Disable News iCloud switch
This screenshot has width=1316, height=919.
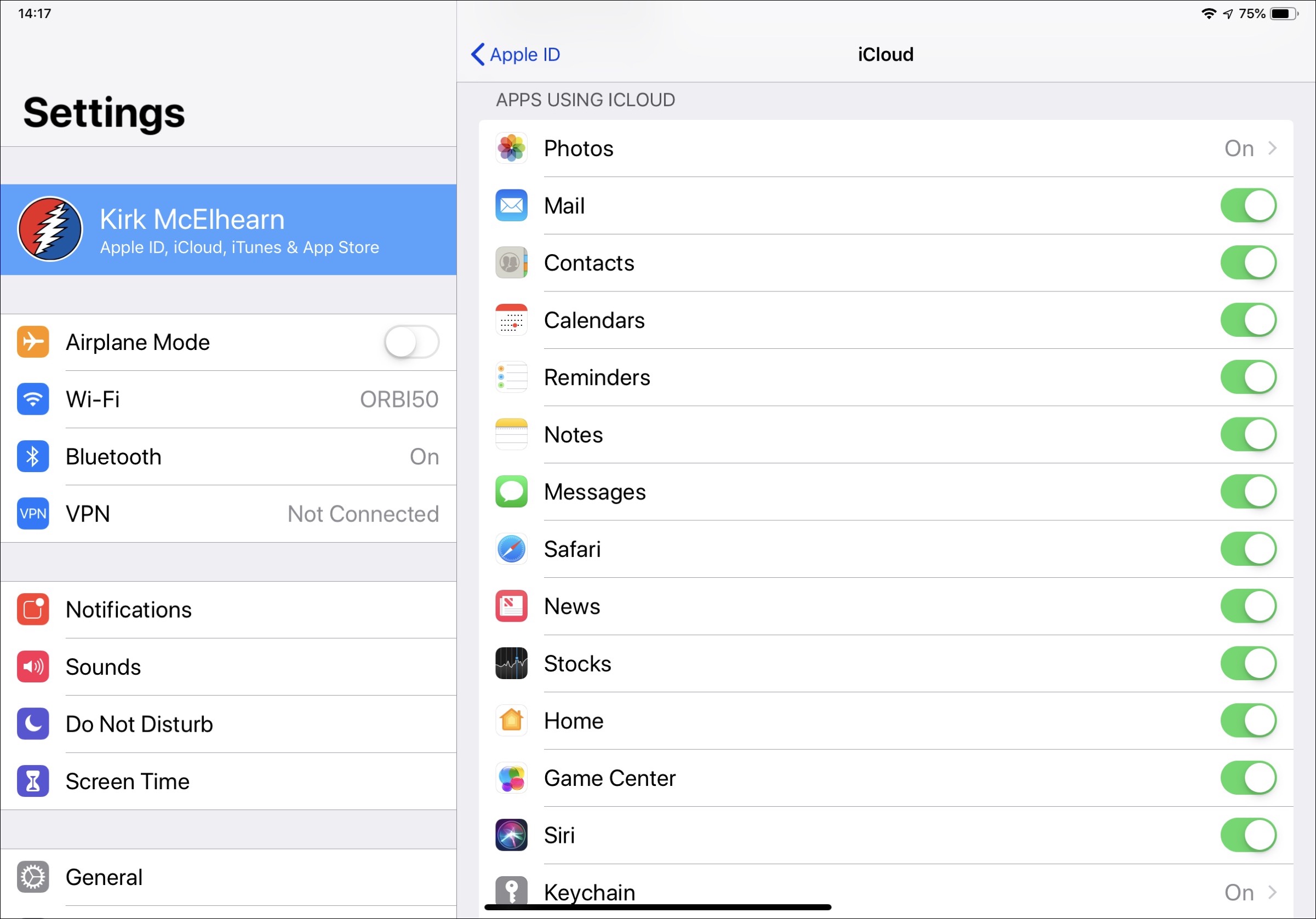(1249, 606)
